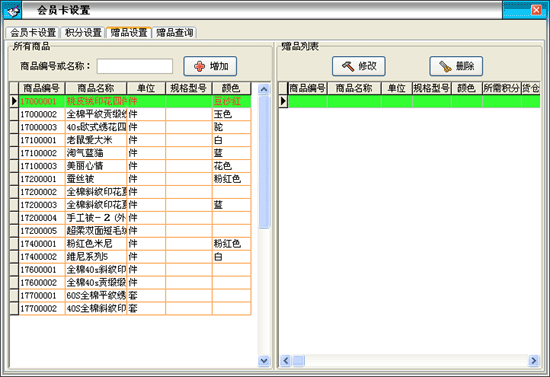Click gift list scroll-left arrow

[x=286, y=361]
